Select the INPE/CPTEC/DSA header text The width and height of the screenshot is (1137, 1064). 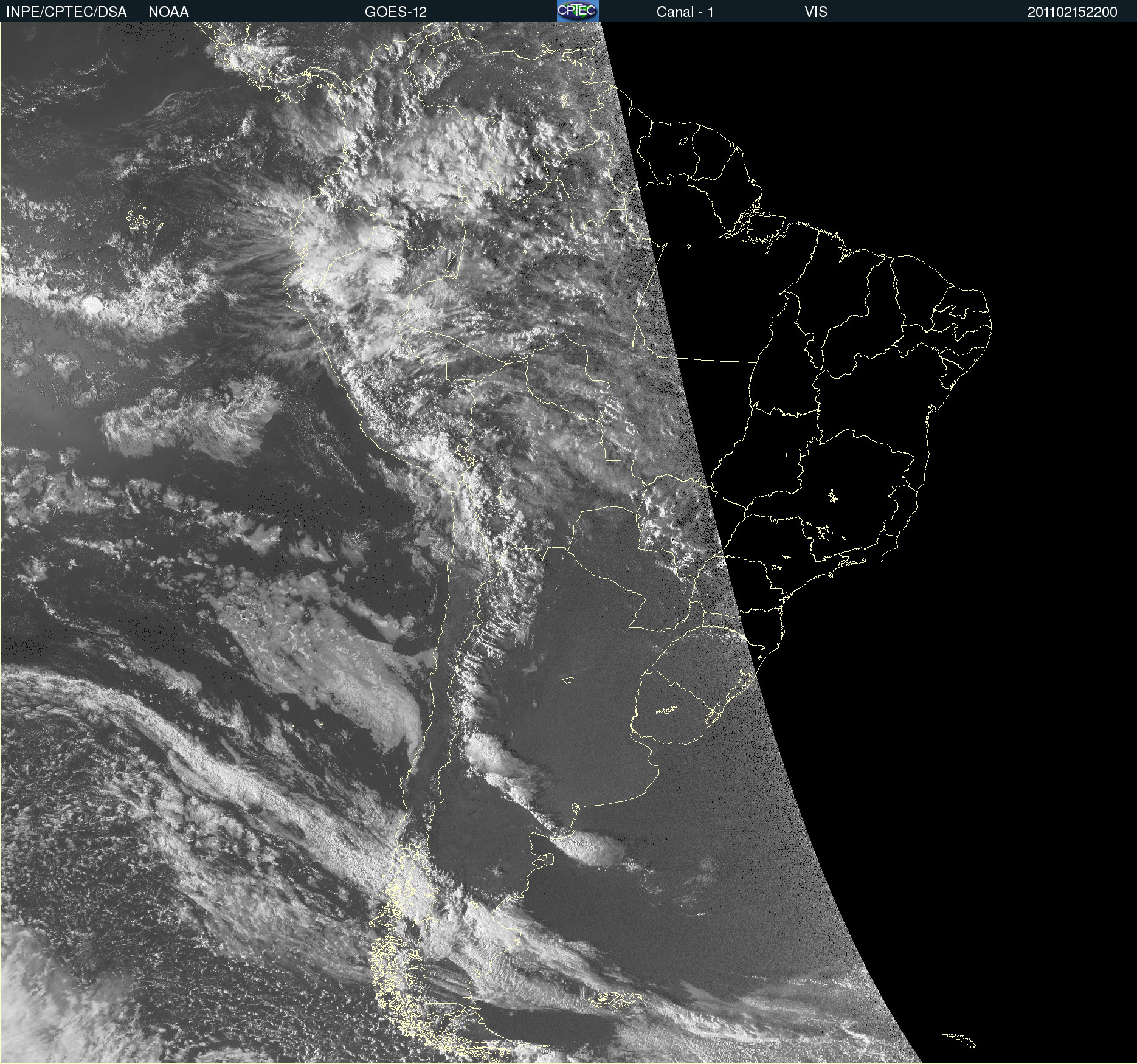(66, 12)
